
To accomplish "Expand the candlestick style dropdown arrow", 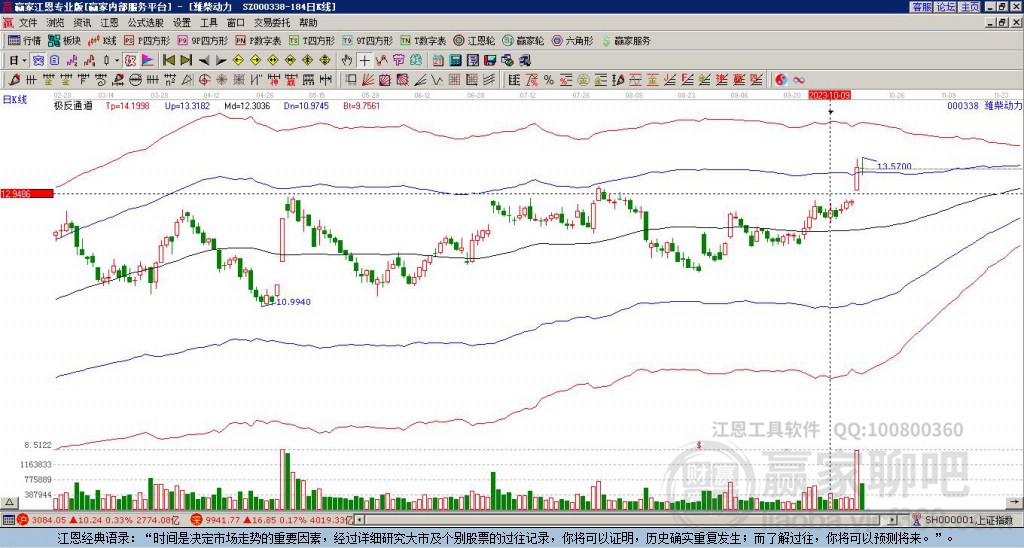I will (x=117, y=61).
